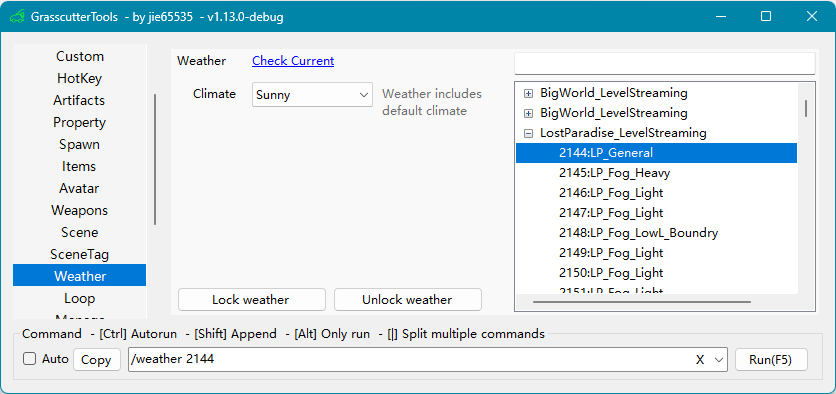Collapse the LostParadise_LevelStreaming node
The width and height of the screenshot is (836, 394).
528,133
